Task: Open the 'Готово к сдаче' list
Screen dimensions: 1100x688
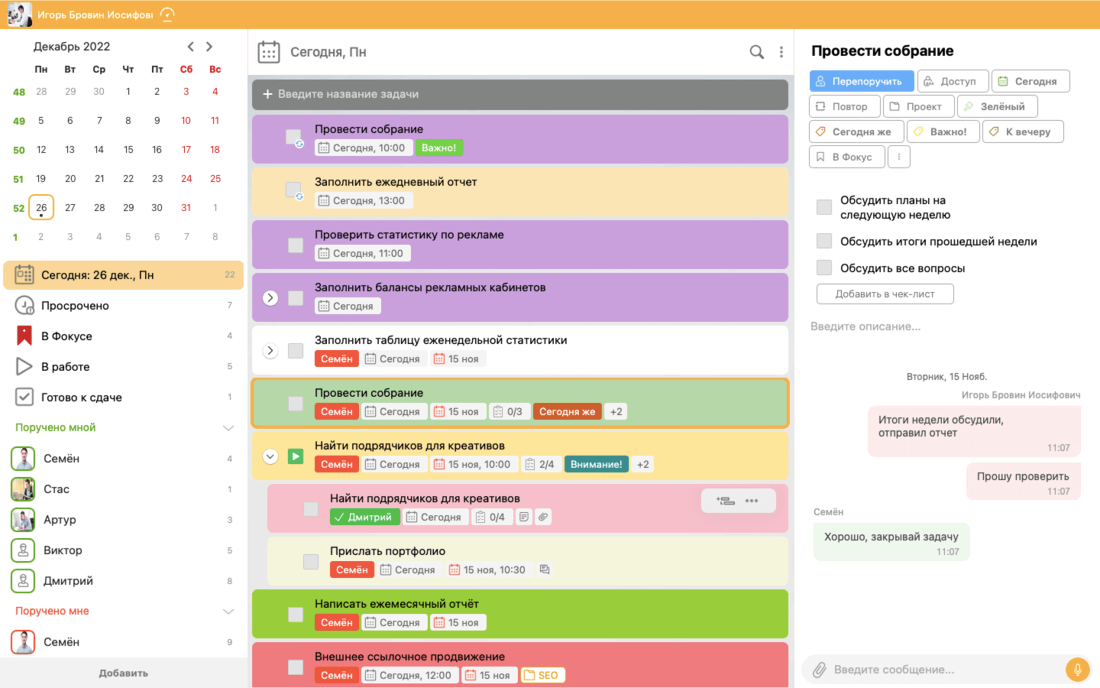Action: coord(123,397)
